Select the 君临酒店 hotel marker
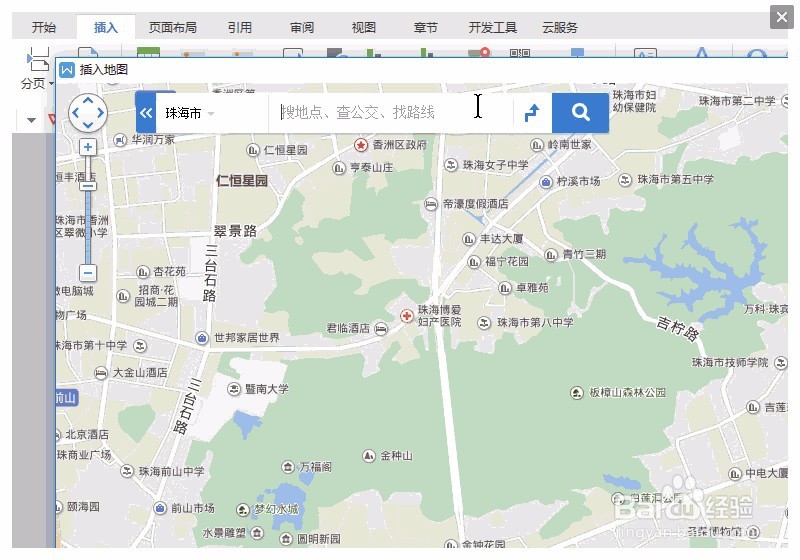 [x=381, y=329]
